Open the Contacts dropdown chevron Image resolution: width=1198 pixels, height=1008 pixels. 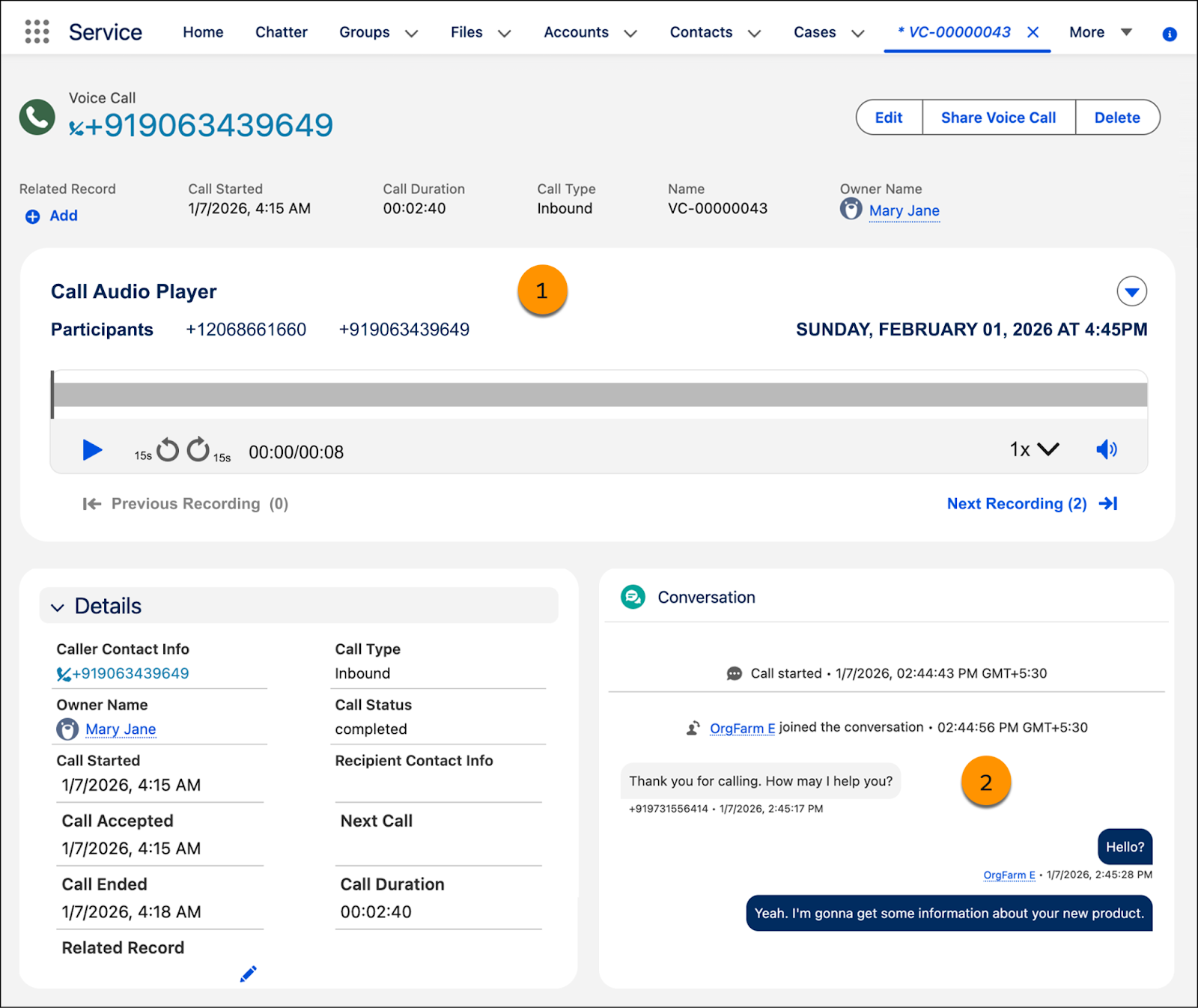(x=755, y=33)
